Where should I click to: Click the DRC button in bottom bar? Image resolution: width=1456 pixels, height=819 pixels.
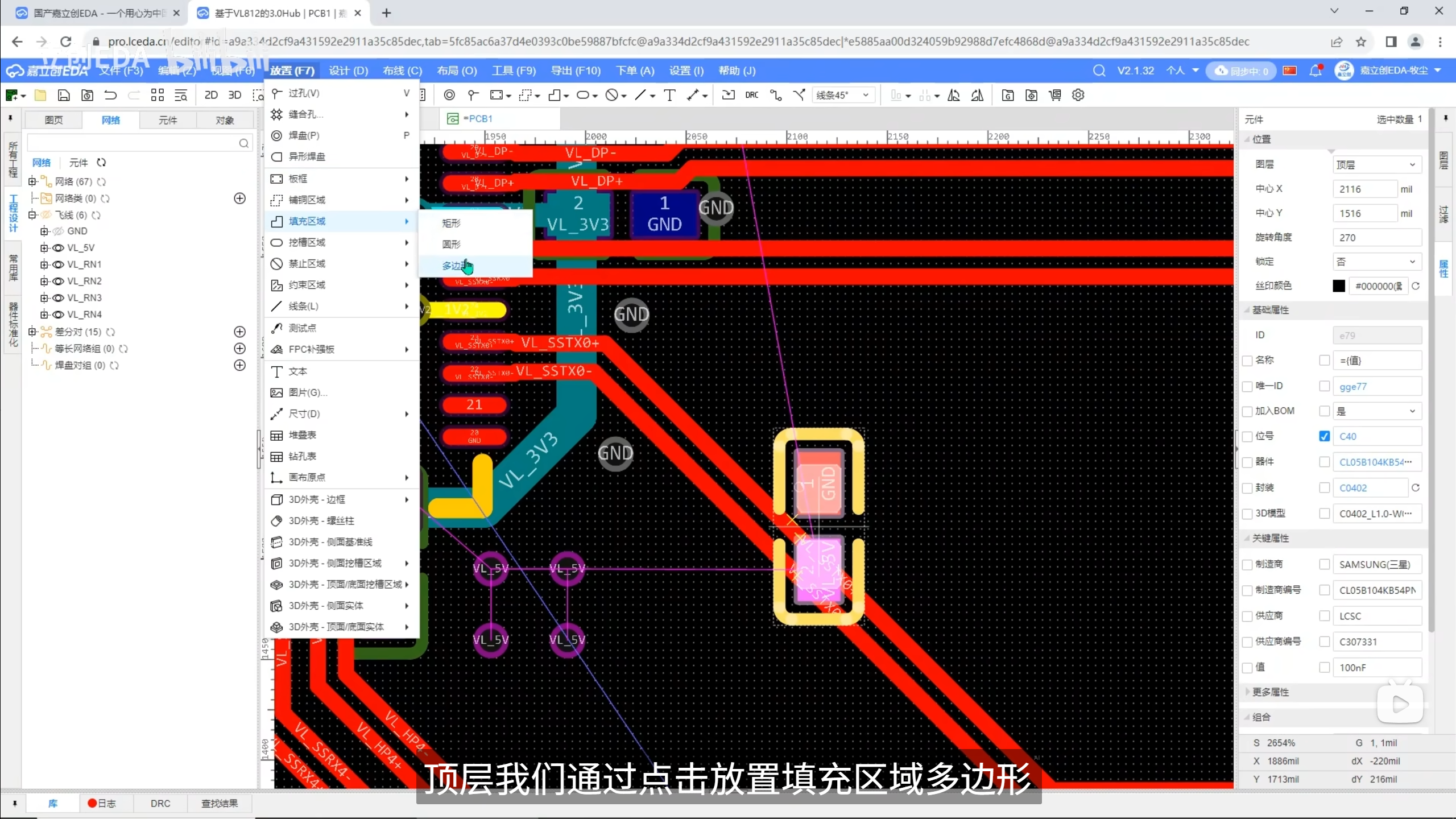click(160, 803)
